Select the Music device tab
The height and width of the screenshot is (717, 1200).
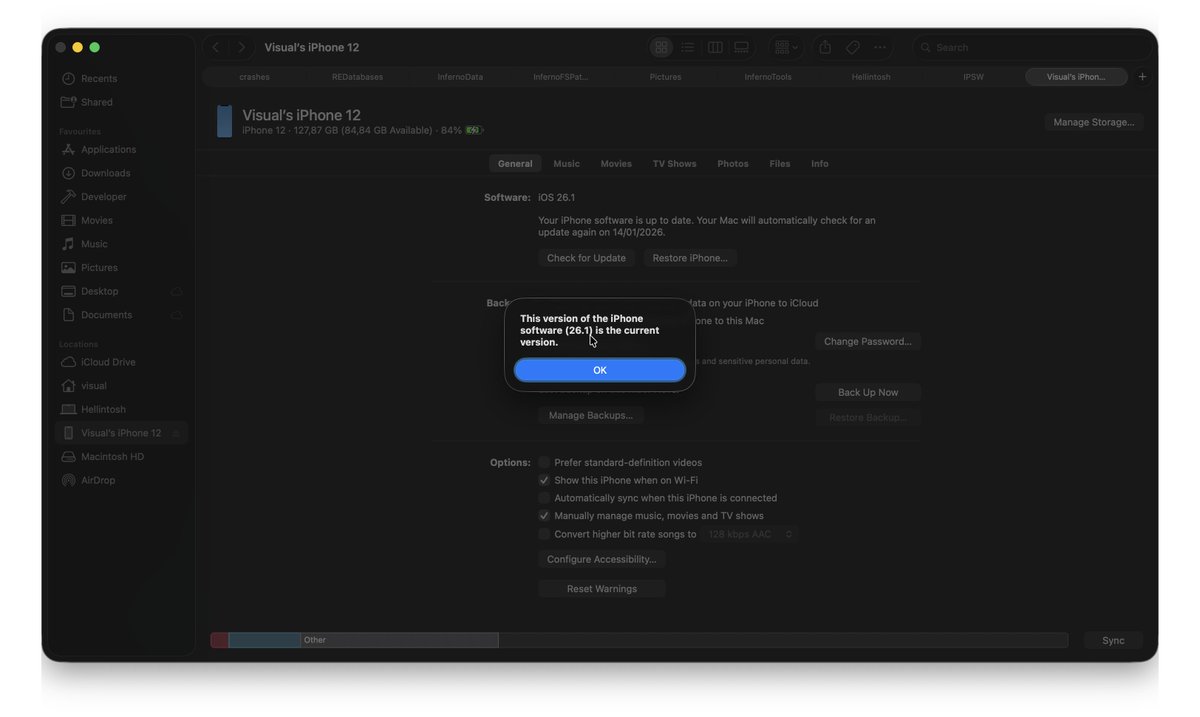pos(566,164)
